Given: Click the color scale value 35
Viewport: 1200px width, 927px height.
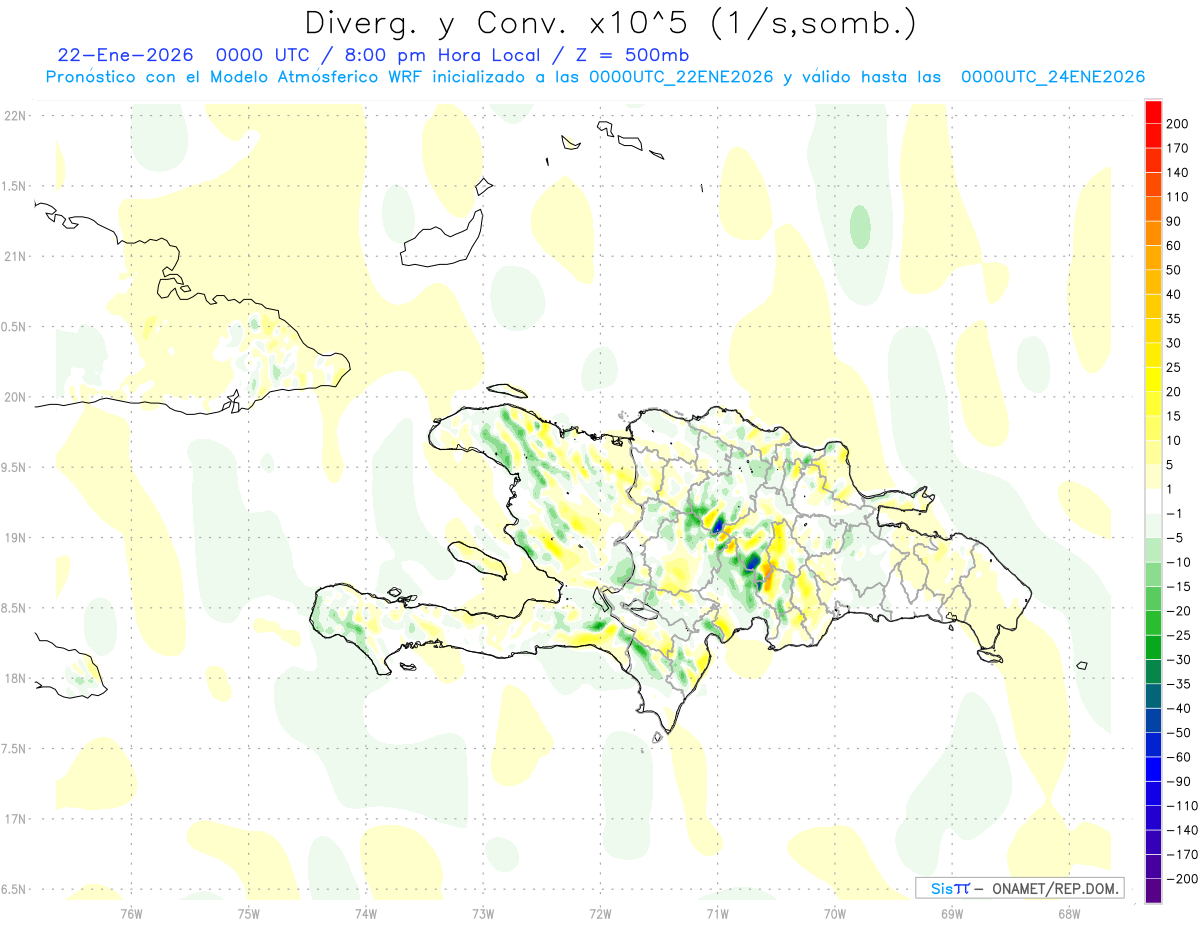Looking at the screenshot, I should [x=1174, y=319].
